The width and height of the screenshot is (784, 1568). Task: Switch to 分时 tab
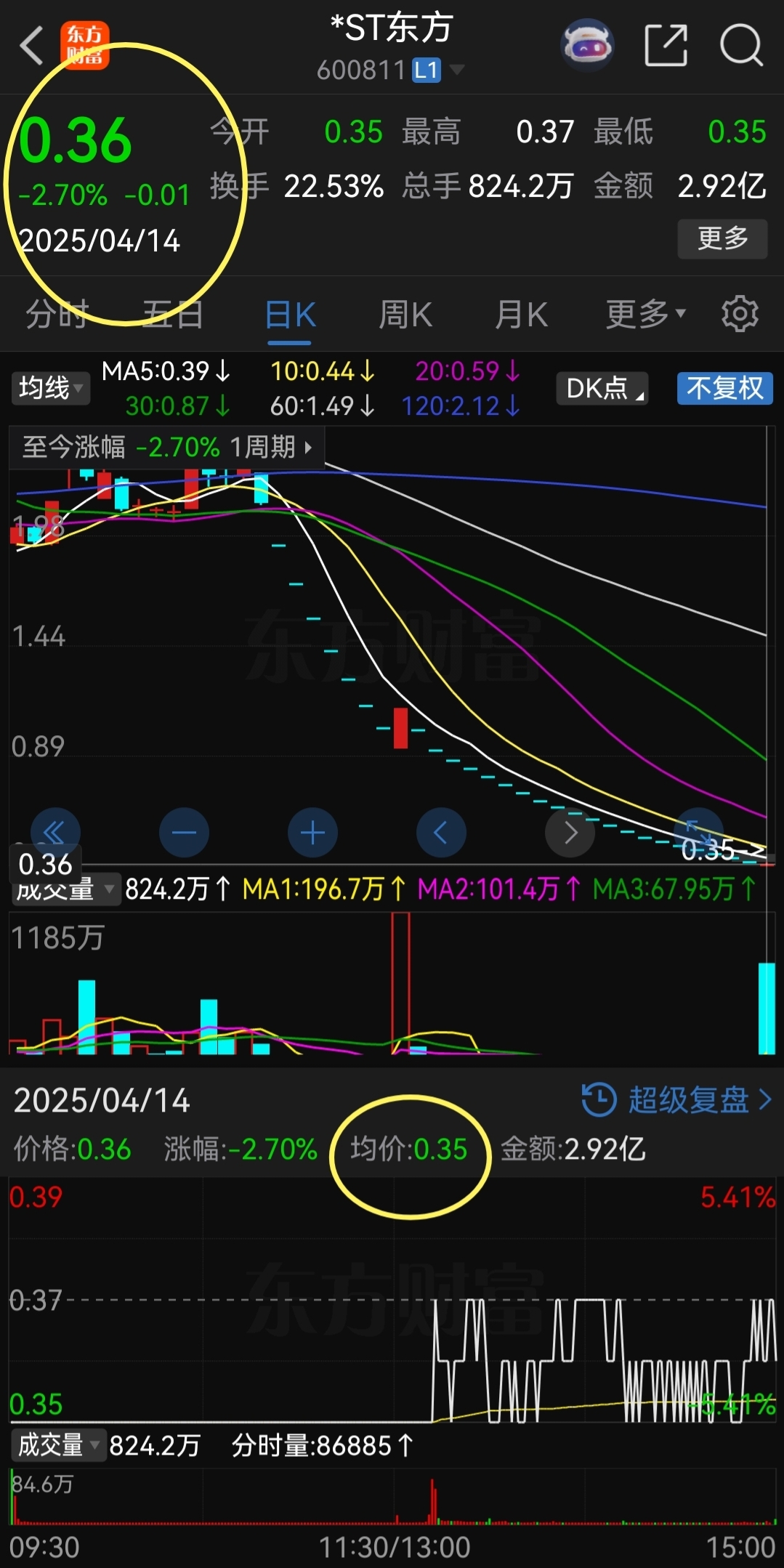click(x=57, y=314)
